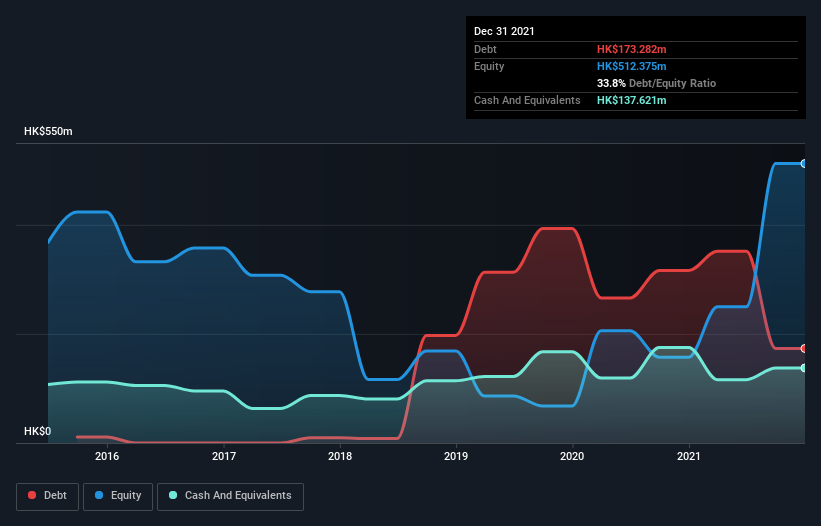Toggle Cash And Equivalents legend button
The height and width of the screenshot is (526, 821).
click(x=230, y=496)
